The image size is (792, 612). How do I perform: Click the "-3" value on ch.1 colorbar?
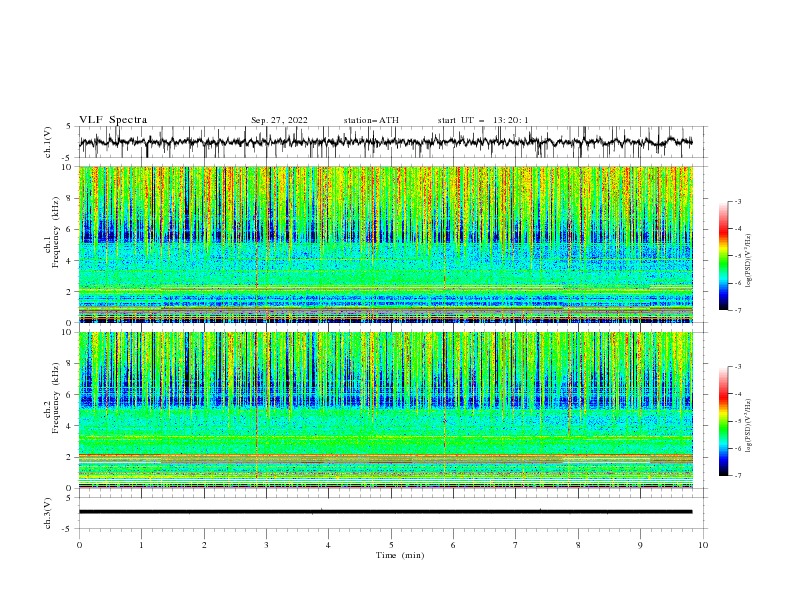tap(737, 201)
